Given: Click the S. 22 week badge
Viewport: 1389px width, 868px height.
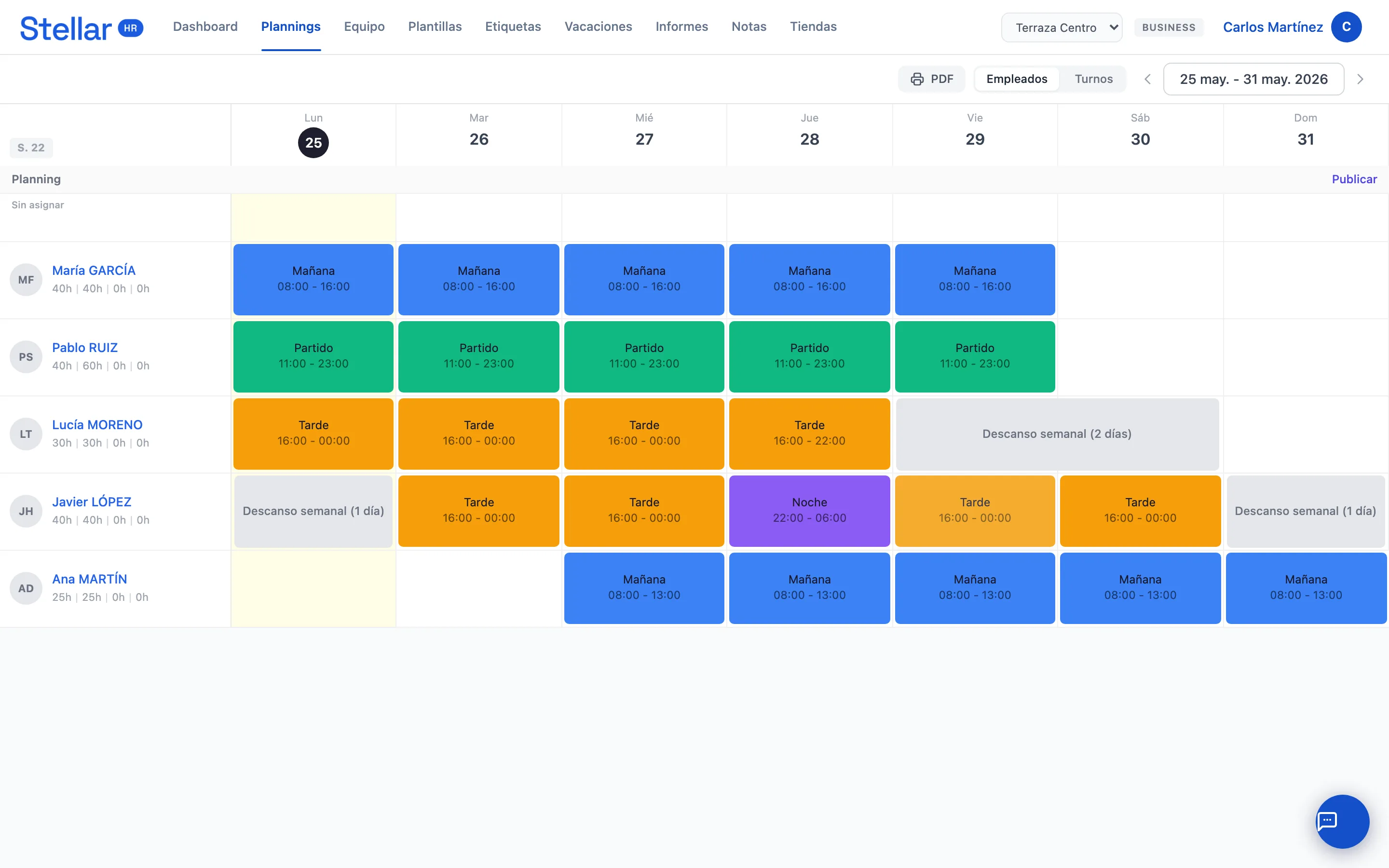Looking at the screenshot, I should [x=31, y=148].
